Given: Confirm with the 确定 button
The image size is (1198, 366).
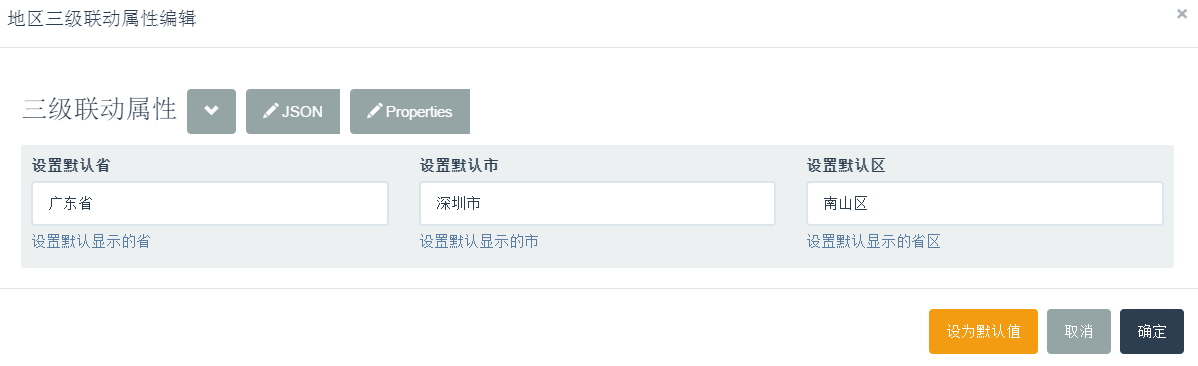Looking at the screenshot, I should [1152, 332].
